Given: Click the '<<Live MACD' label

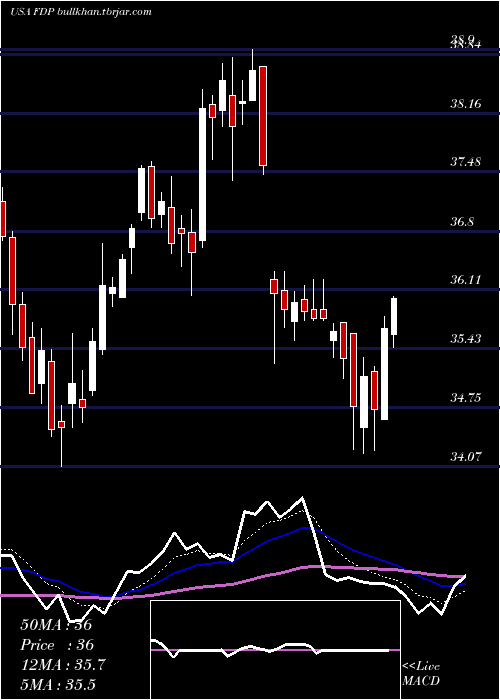Looking at the screenshot, I should [421, 674].
